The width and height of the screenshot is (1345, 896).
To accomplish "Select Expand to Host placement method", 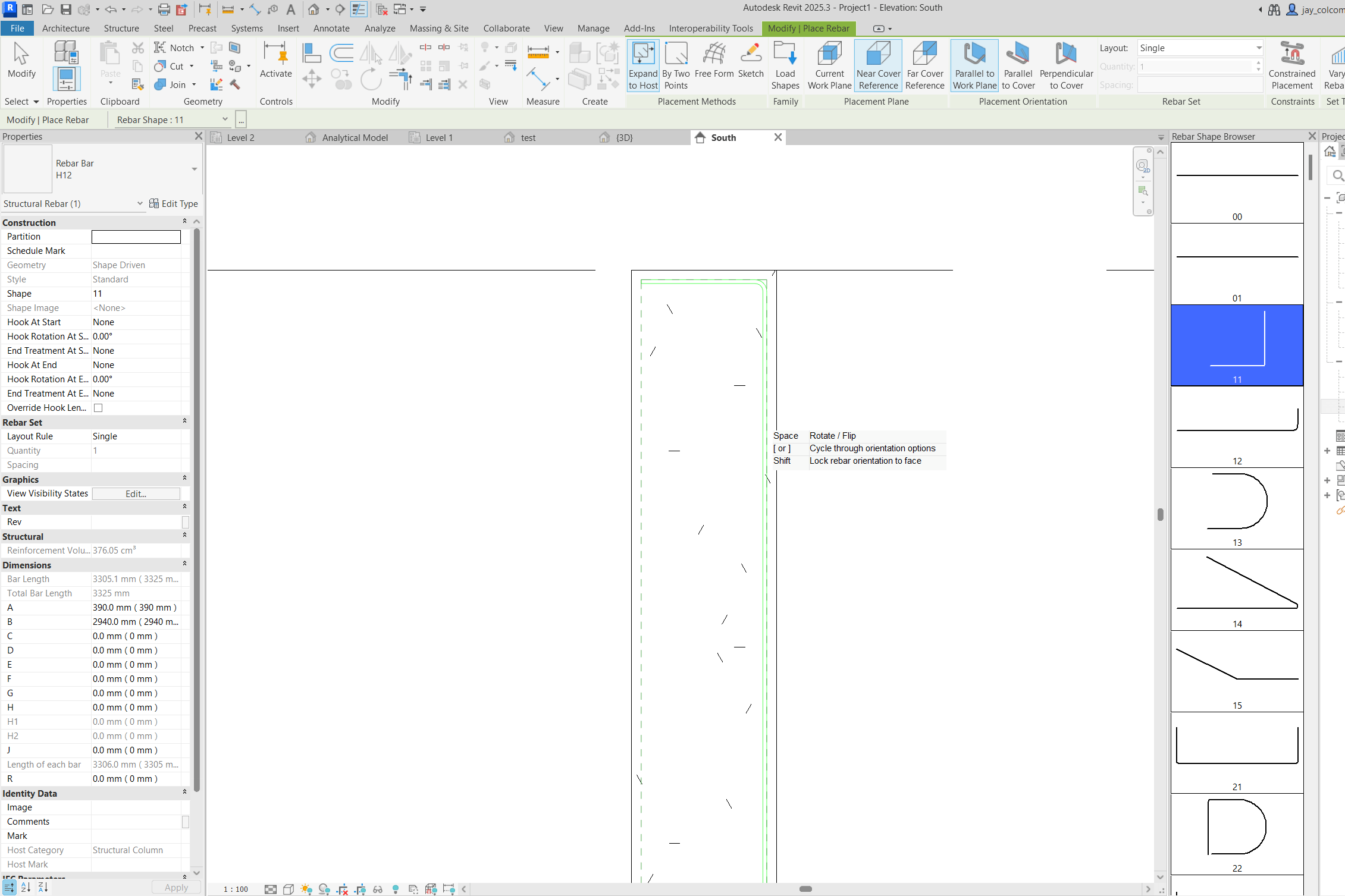I will pyautogui.click(x=643, y=64).
